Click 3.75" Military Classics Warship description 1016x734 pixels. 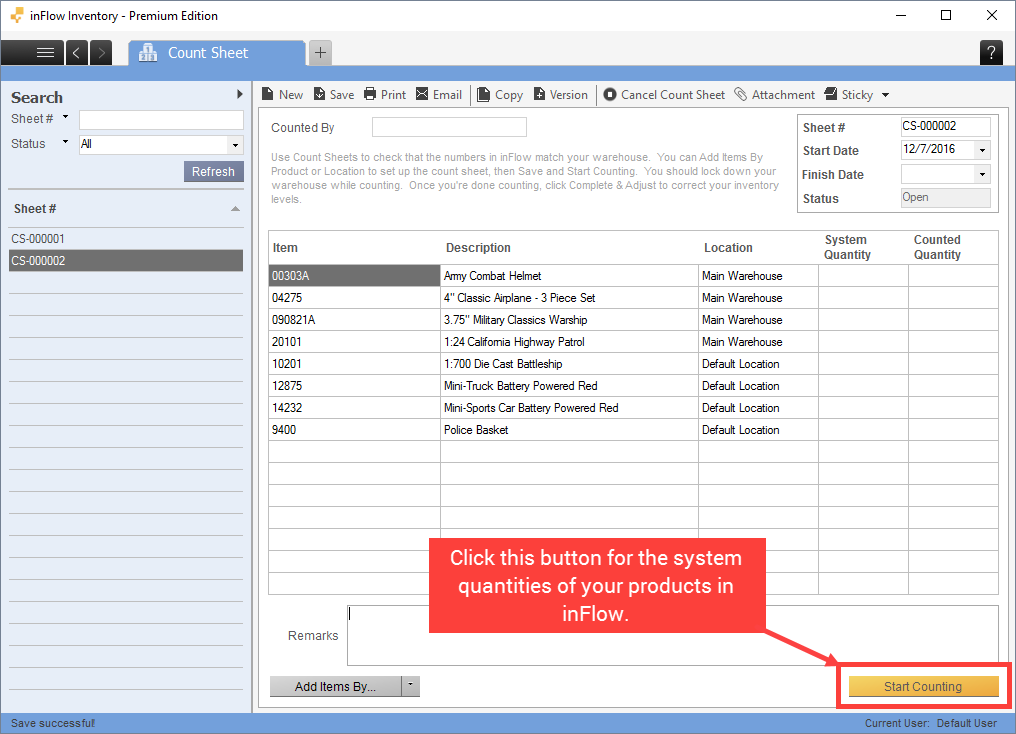tap(570, 319)
